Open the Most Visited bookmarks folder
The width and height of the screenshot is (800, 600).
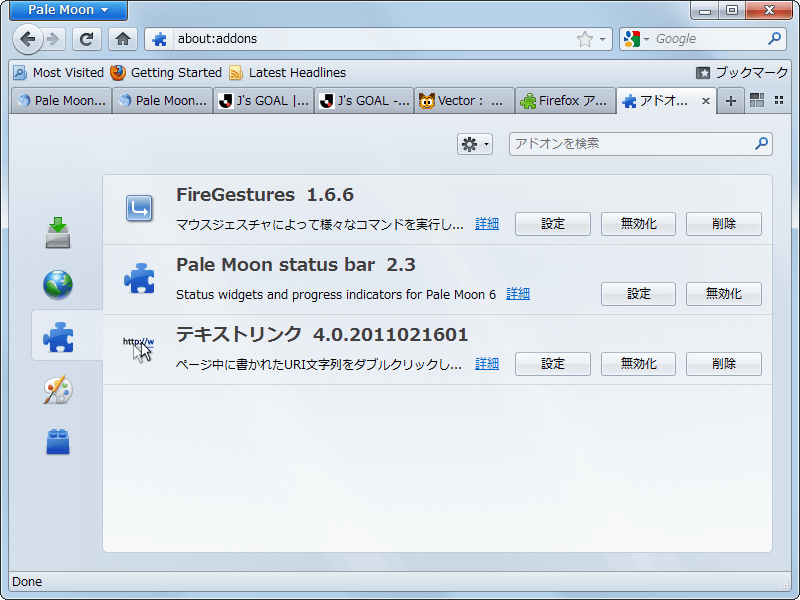pos(58,72)
